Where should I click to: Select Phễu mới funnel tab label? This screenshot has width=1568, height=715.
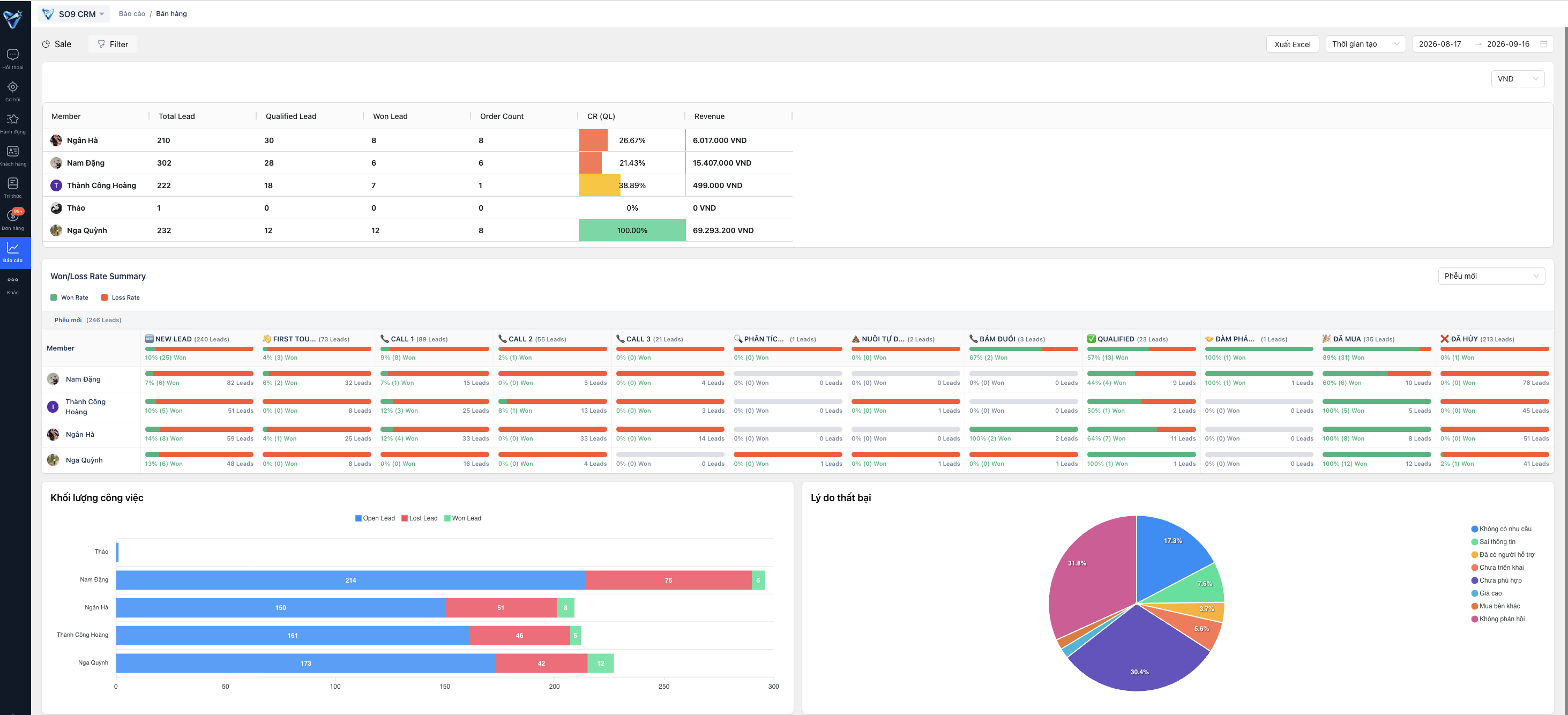click(x=68, y=320)
